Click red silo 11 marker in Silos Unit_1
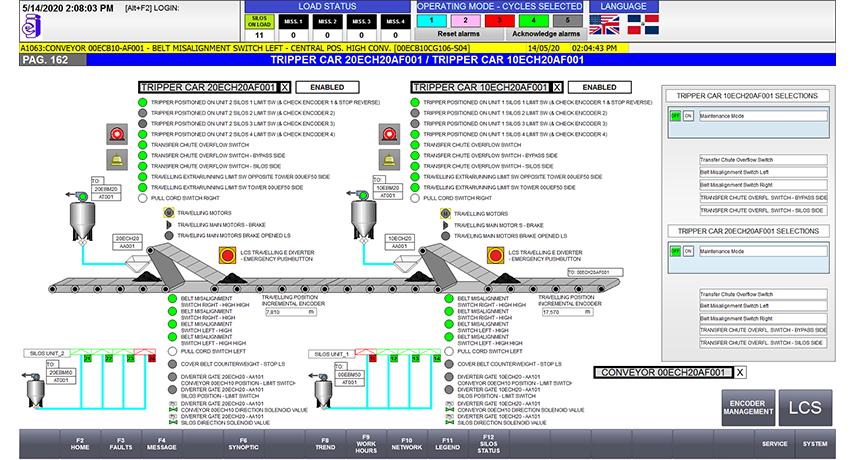This screenshot has height=460, width=855. click(x=373, y=358)
